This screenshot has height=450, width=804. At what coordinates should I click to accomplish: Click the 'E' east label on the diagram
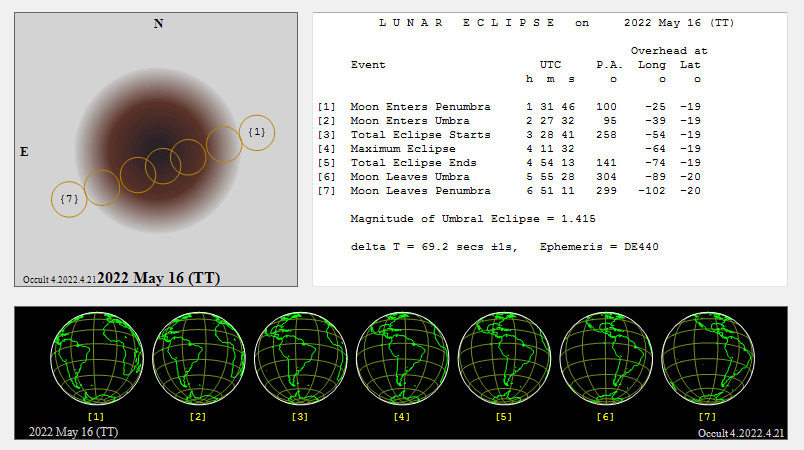[24, 152]
